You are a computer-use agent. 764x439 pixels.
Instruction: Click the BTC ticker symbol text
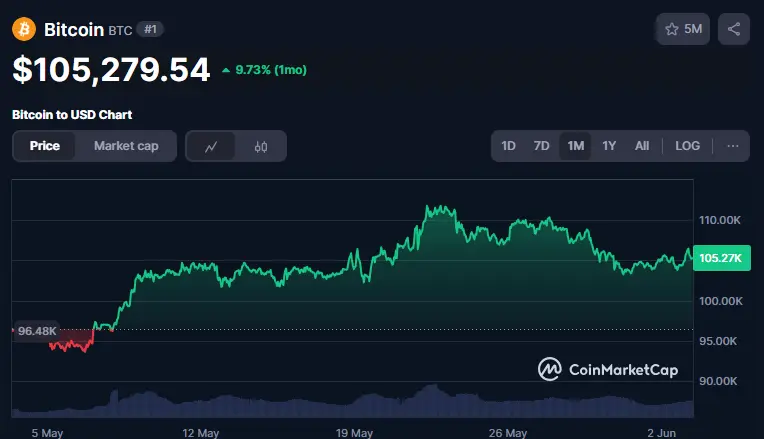[x=120, y=31]
